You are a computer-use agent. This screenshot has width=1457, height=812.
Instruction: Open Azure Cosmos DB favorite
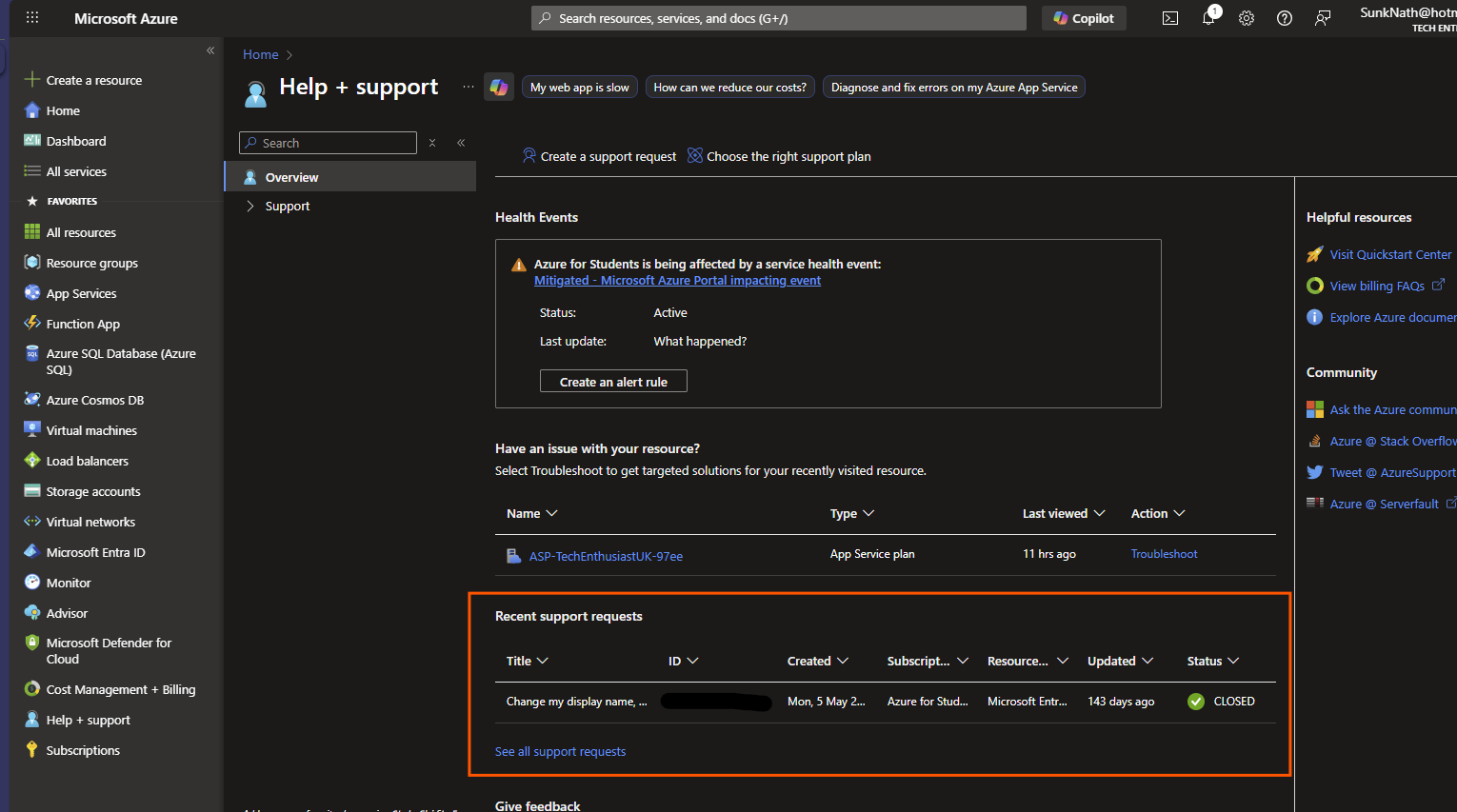(95, 400)
